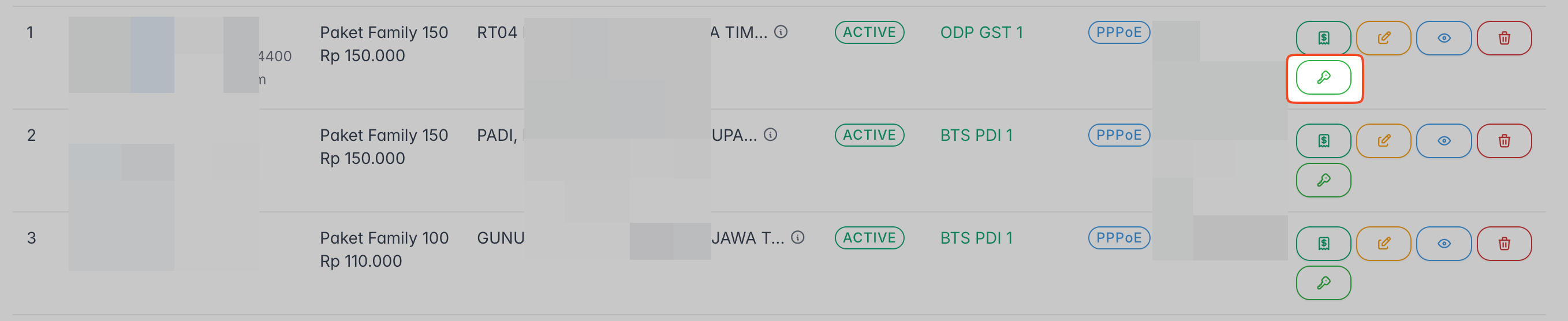Edit the row 1 customer entry
This screenshot has height=321, width=1568.
point(1383,38)
